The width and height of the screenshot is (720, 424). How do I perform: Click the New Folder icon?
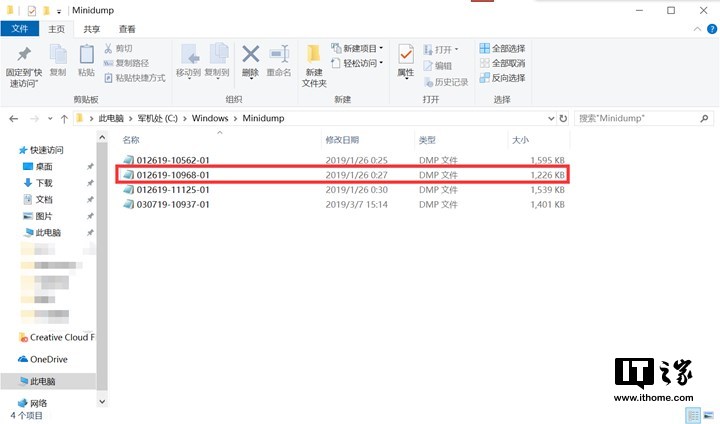point(314,60)
